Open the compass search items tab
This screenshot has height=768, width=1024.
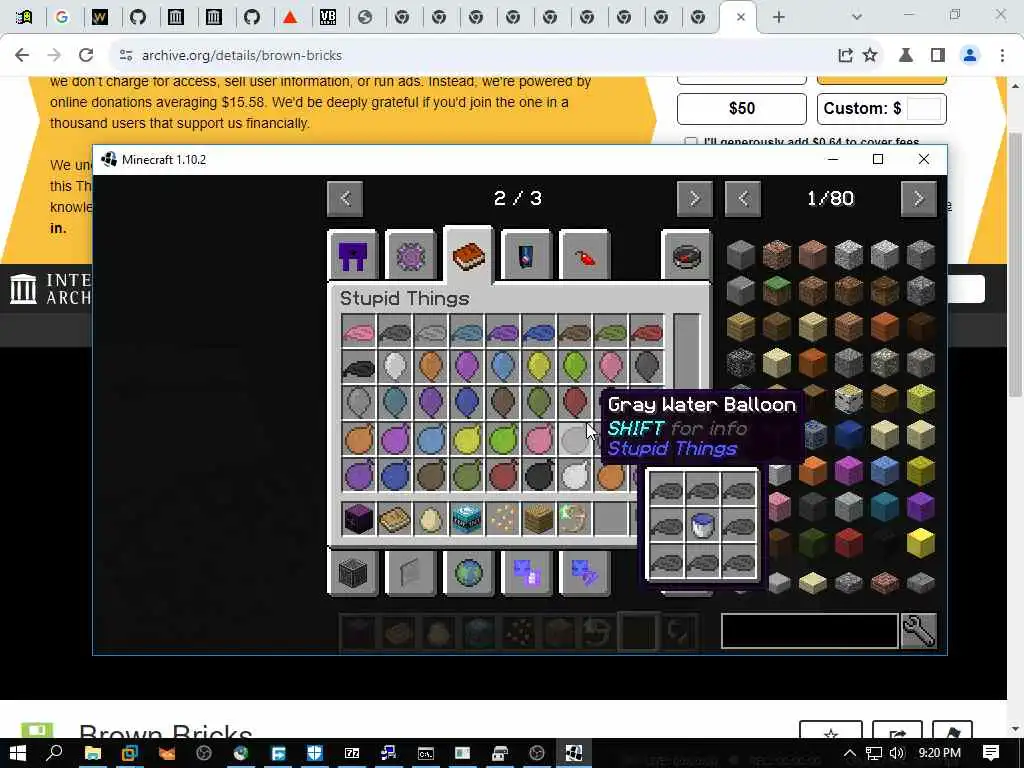click(x=686, y=255)
